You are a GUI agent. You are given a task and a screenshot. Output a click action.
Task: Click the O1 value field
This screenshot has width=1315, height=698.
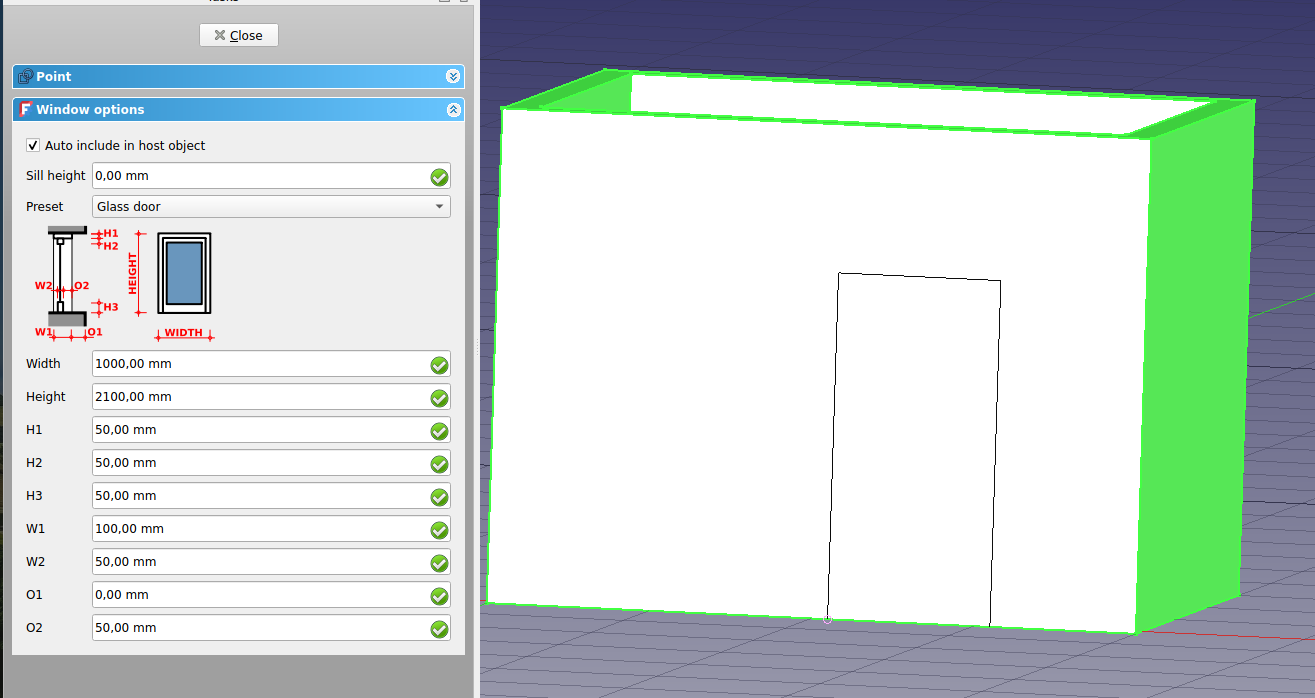(271, 595)
